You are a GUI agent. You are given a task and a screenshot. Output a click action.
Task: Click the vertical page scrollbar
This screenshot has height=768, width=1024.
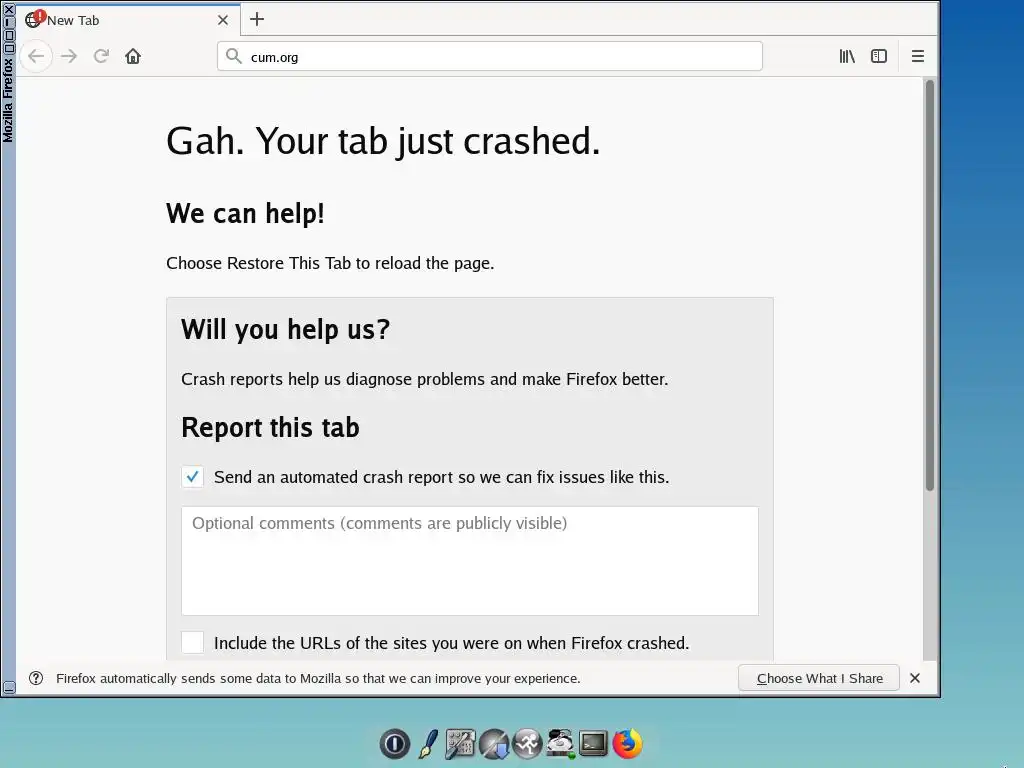[929, 285]
